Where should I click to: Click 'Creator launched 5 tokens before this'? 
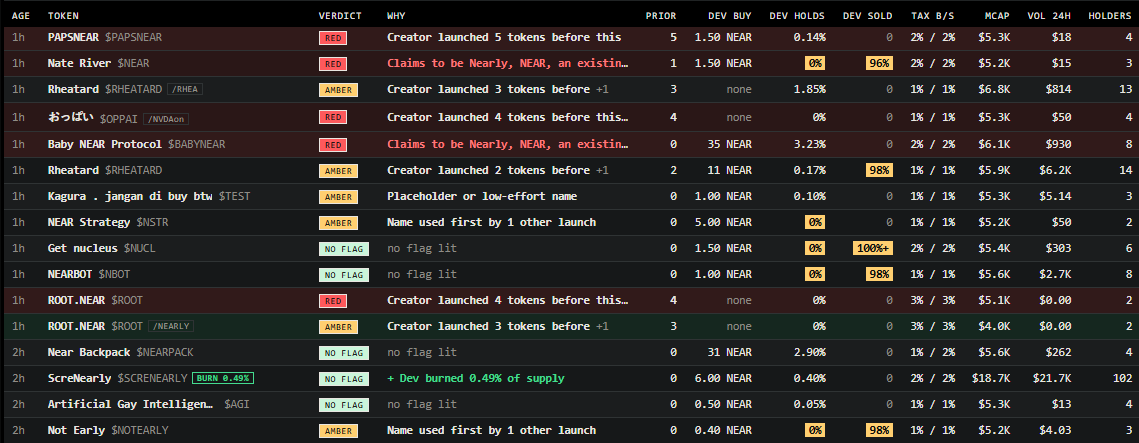coord(504,37)
